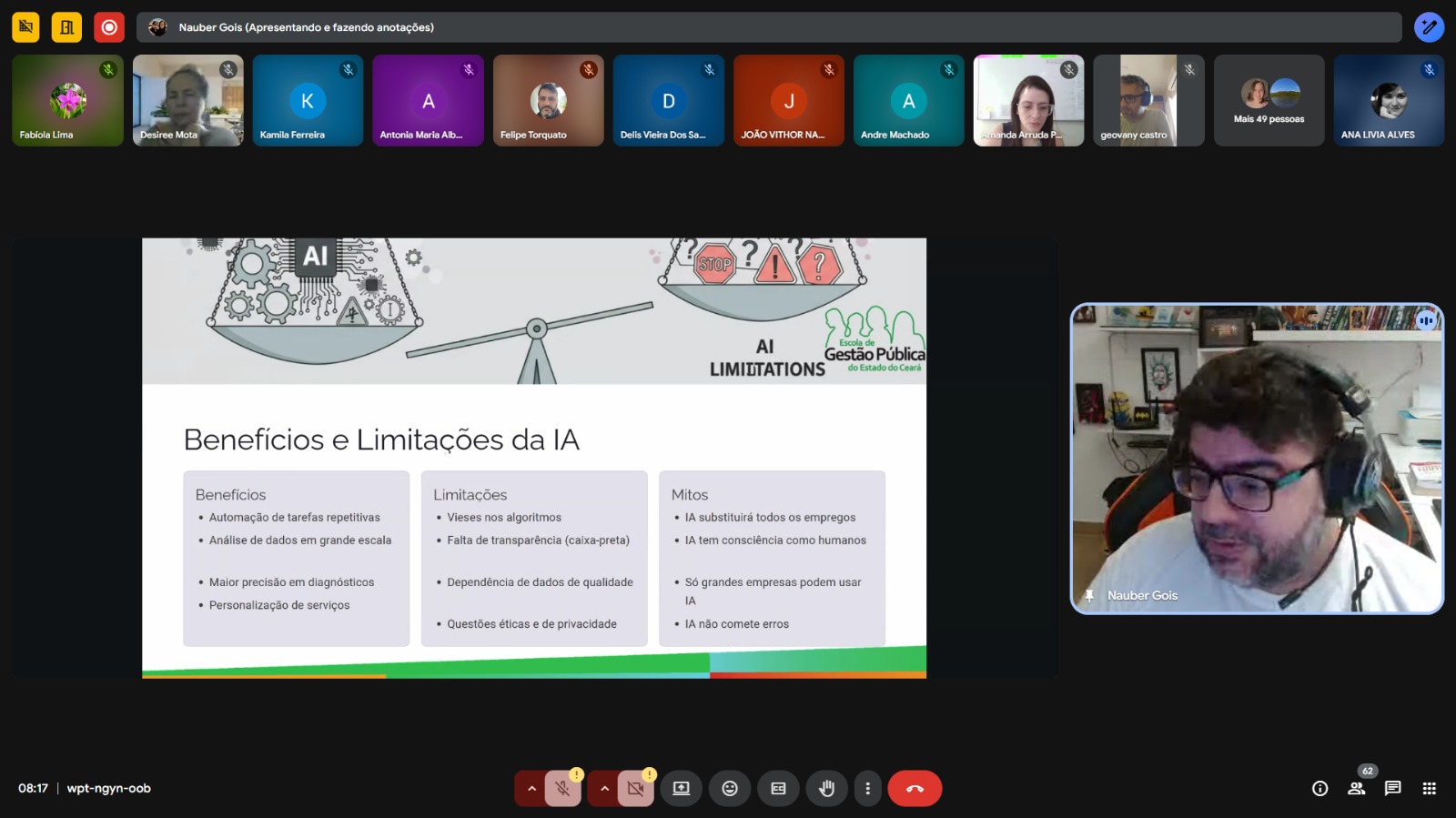Open the activities grid icon

click(1429, 789)
